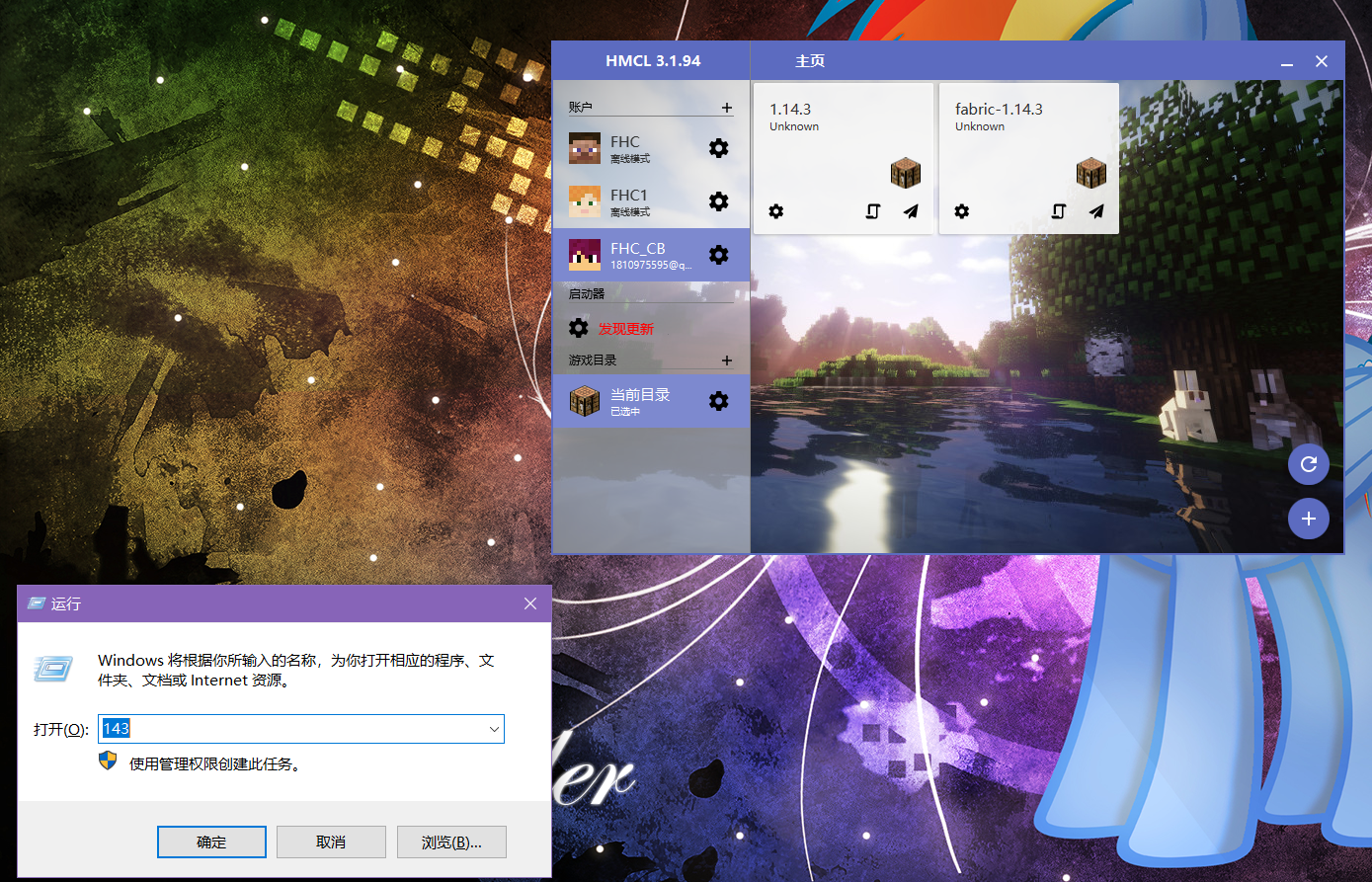Open settings gear for FHC account
Screen dimensions: 1372x882
click(x=718, y=148)
